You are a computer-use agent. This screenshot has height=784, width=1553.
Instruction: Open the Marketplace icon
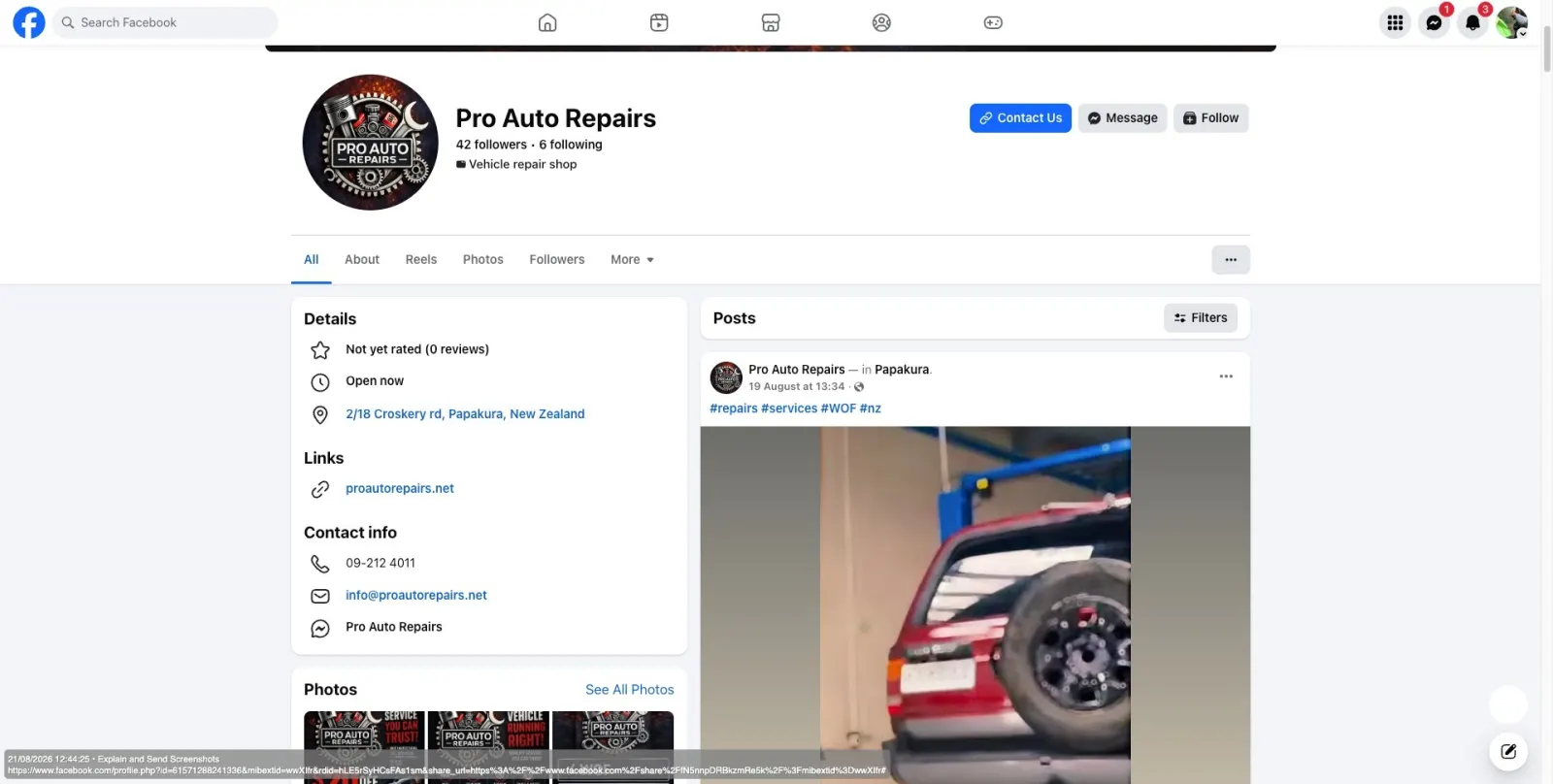pyautogui.click(x=771, y=22)
